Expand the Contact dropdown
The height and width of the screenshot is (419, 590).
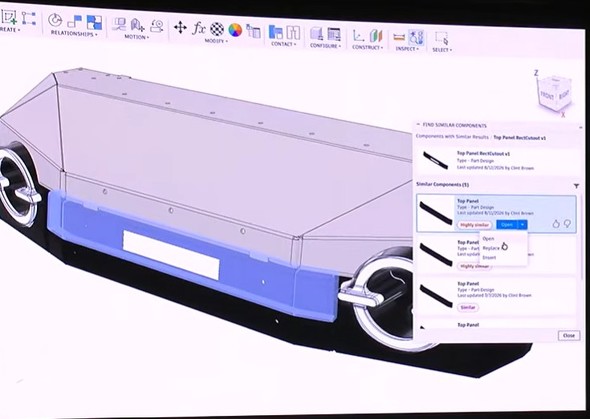284,44
